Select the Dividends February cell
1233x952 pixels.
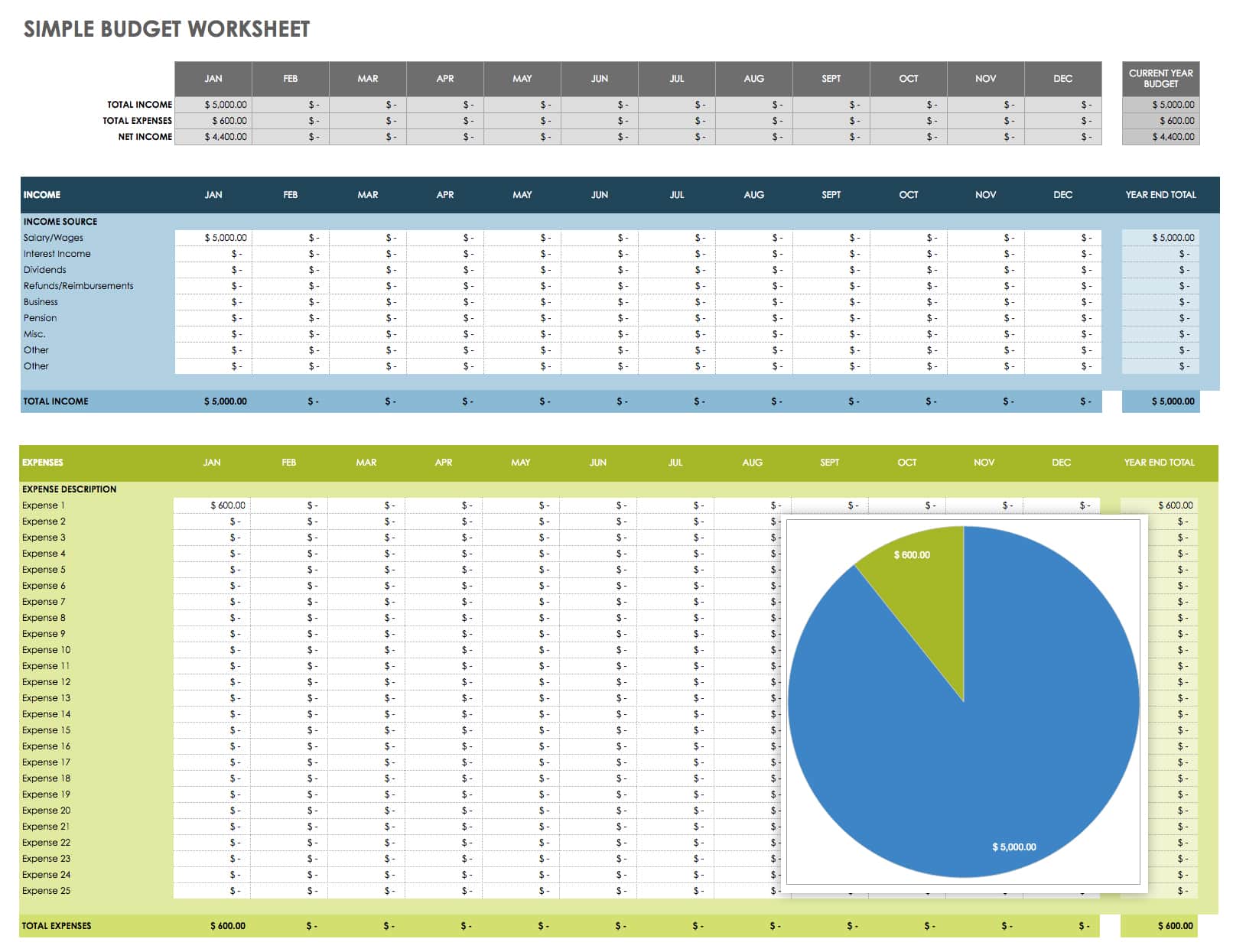(x=291, y=270)
